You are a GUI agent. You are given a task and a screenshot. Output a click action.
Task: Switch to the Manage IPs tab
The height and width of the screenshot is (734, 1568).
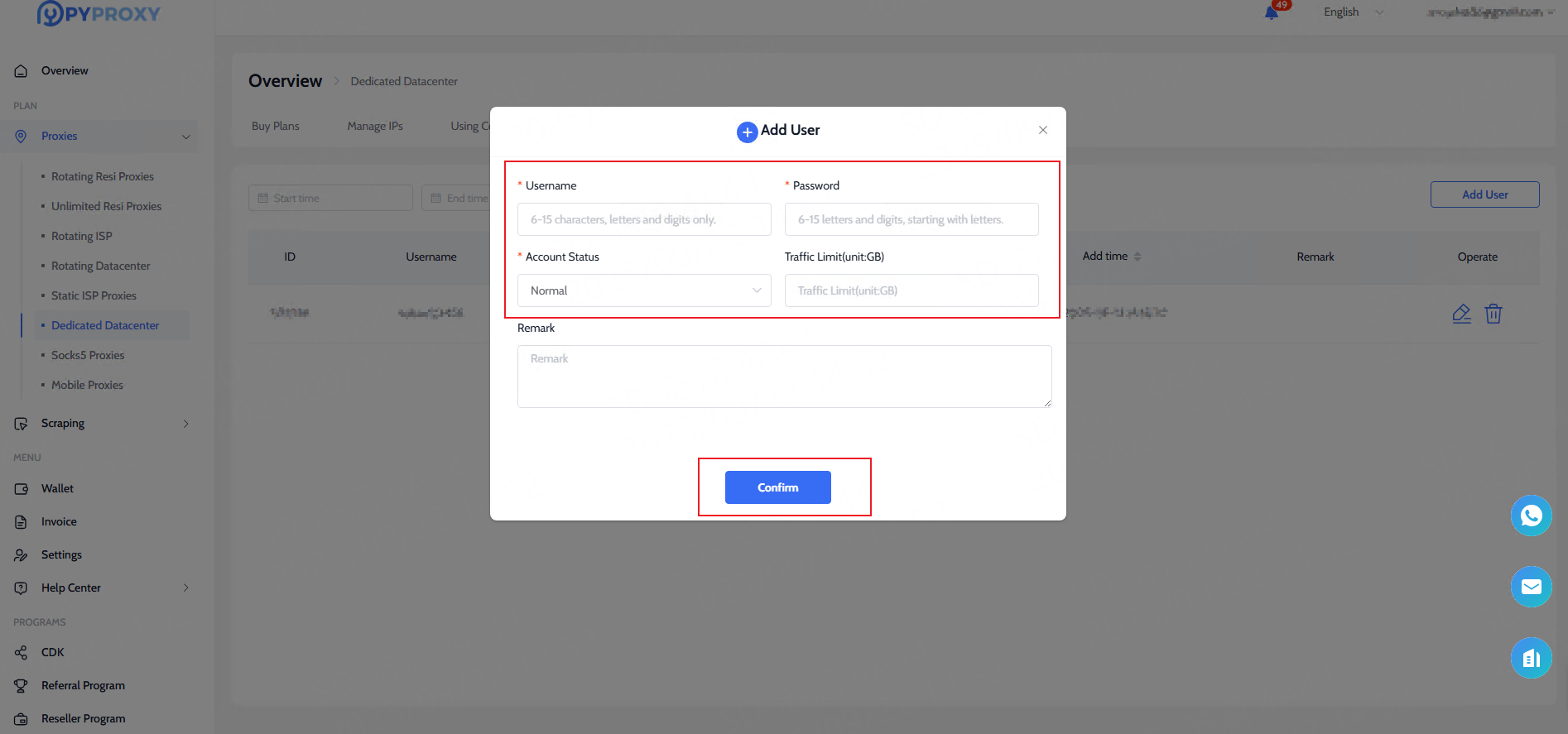375,126
